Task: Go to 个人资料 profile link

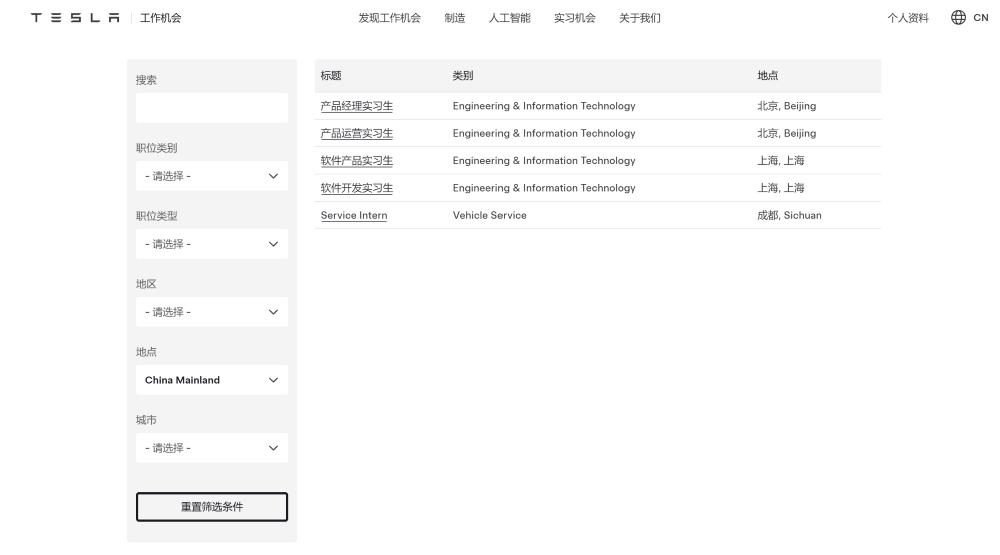Action: [x=908, y=18]
